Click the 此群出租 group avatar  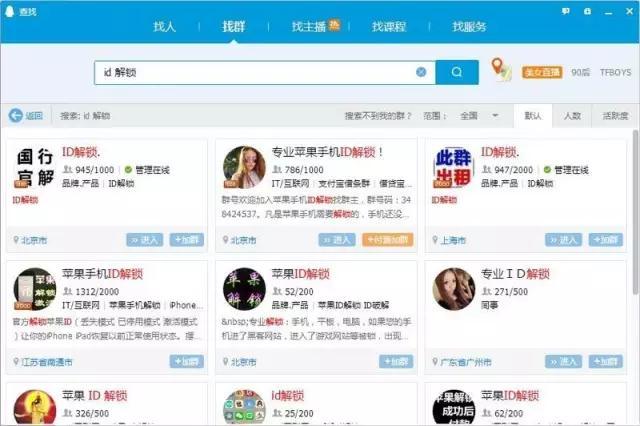tap(453, 167)
